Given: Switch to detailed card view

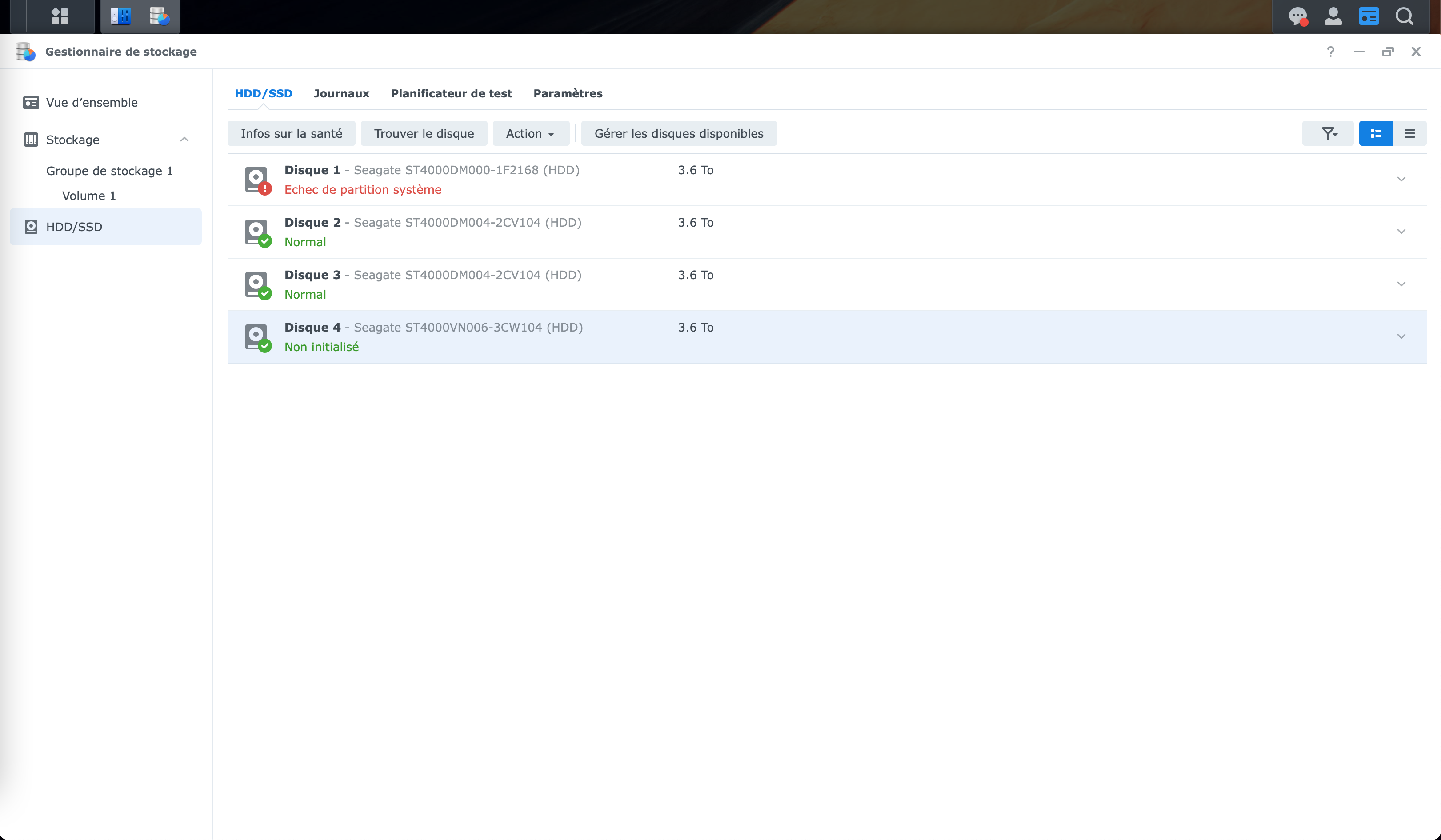Looking at the screenshot, I should [1376, 133].
